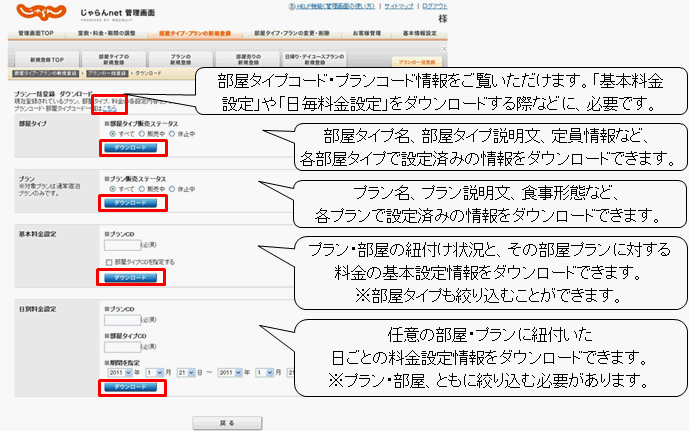Open end year dropdown showing 2011

coord(230,373)
